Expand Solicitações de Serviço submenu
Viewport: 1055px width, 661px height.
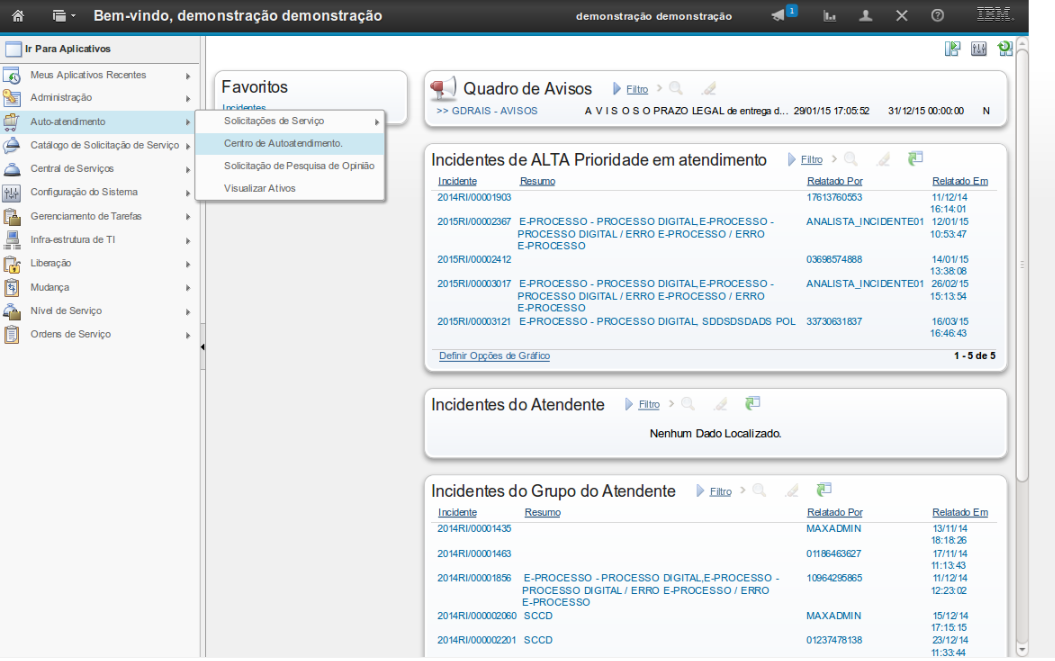coord(290,121)
